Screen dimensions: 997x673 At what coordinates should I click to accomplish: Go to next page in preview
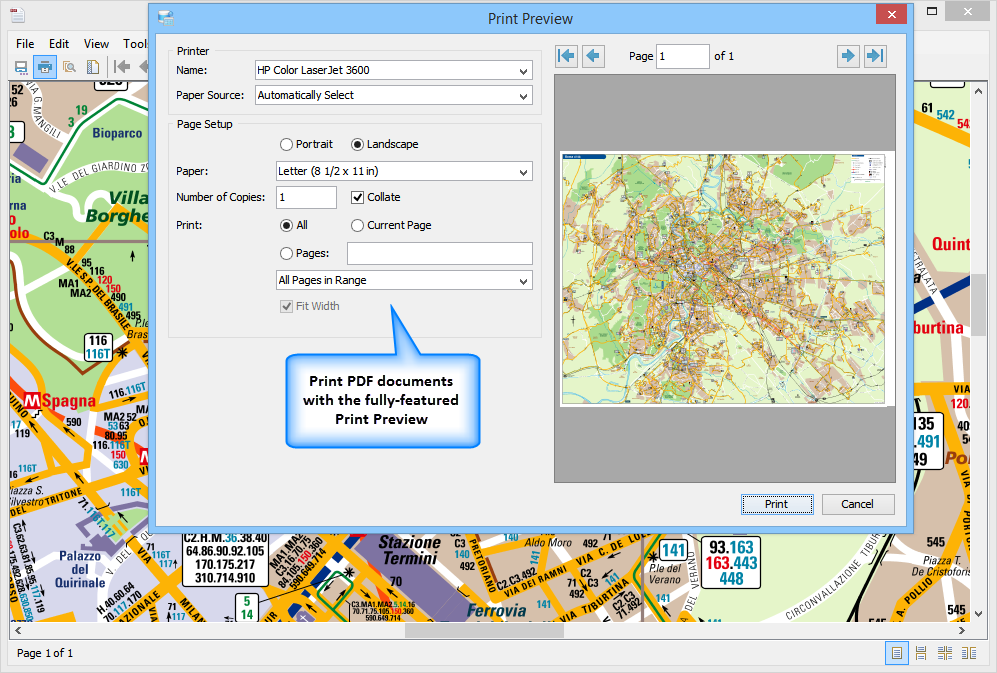[x=849, y=56]
